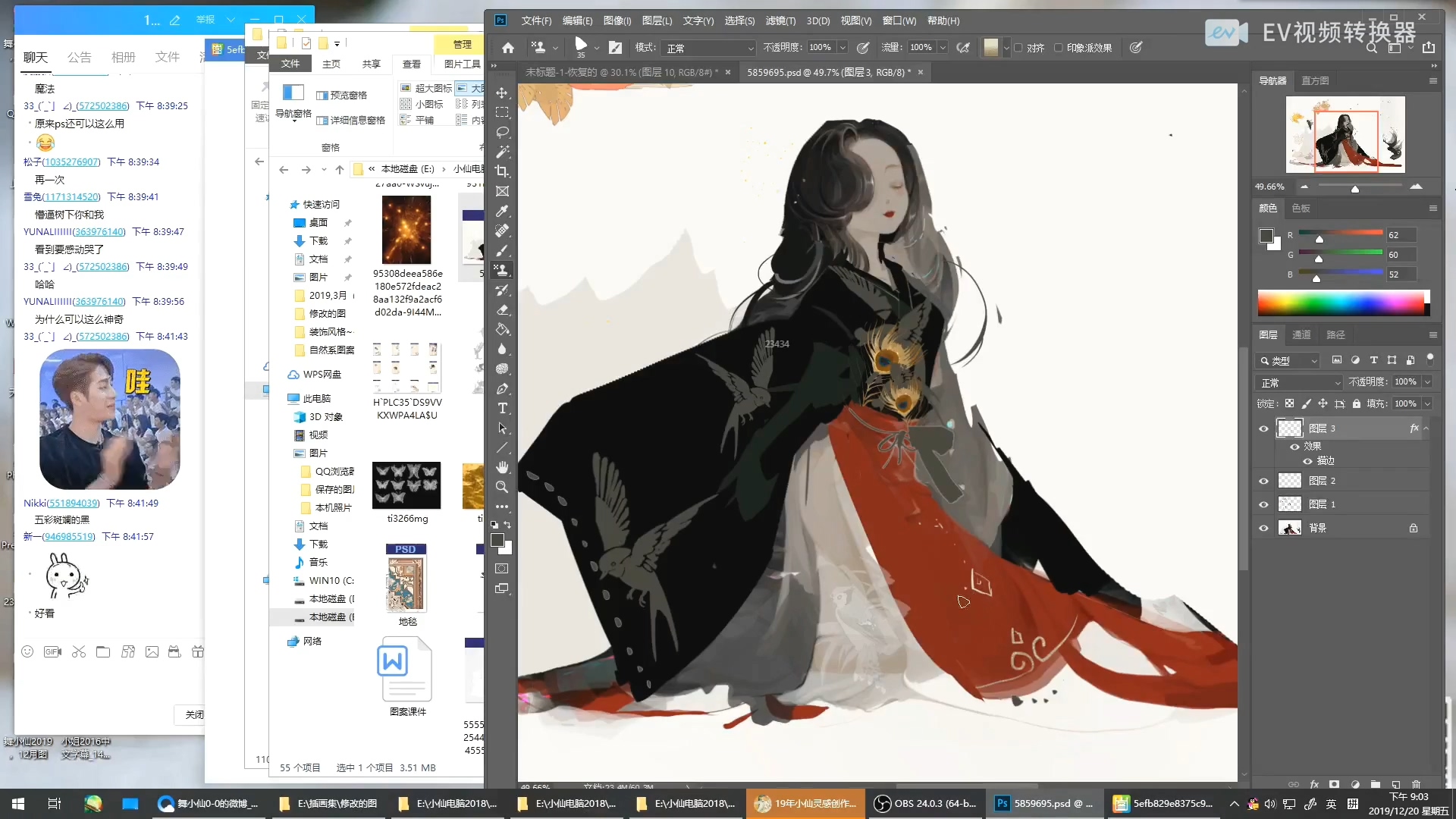Toggle Quick Mask mode icon
The height and width of the screenshot is (819, 1456).
502,568
